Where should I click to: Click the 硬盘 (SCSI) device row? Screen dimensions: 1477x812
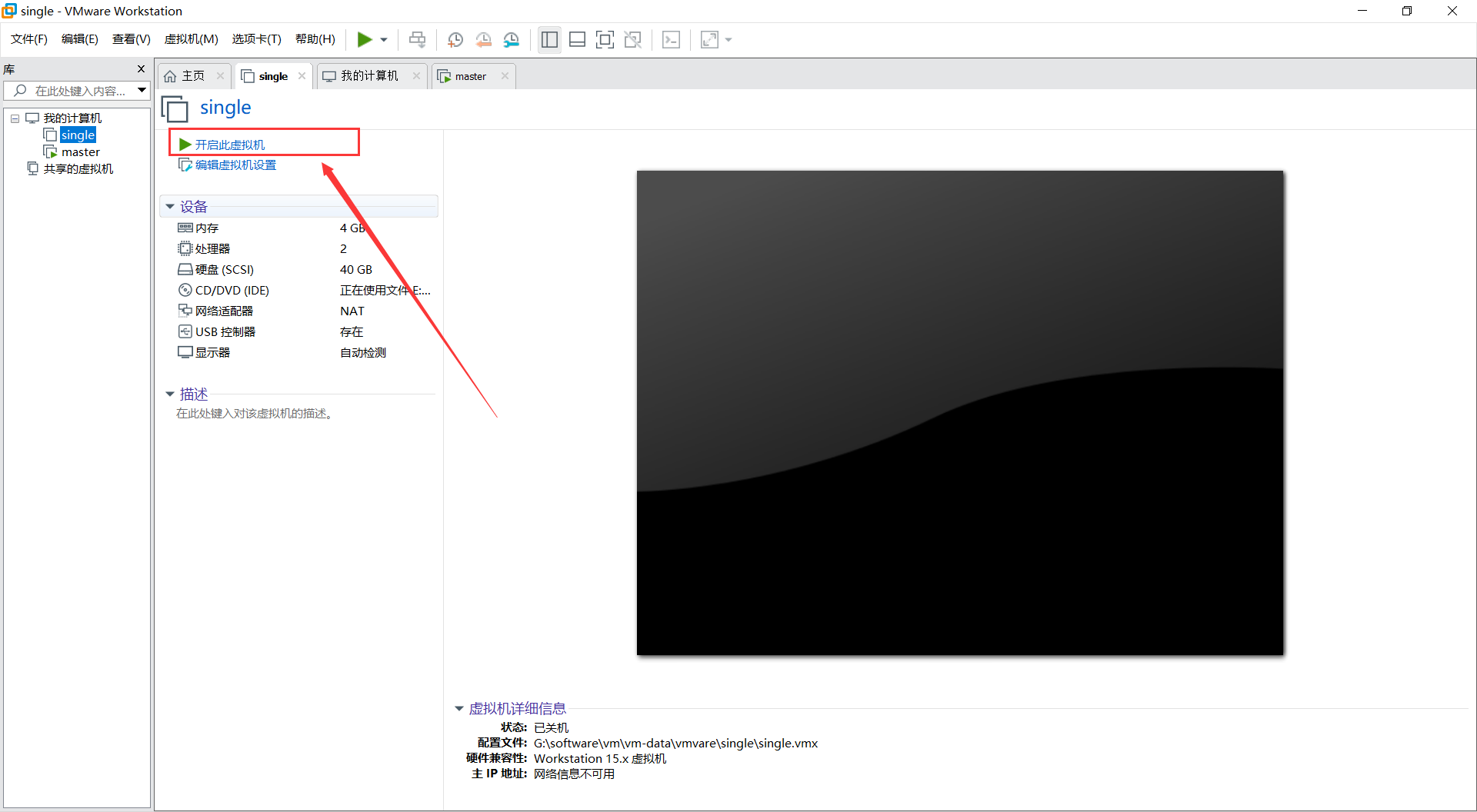(x=299, y=270)
